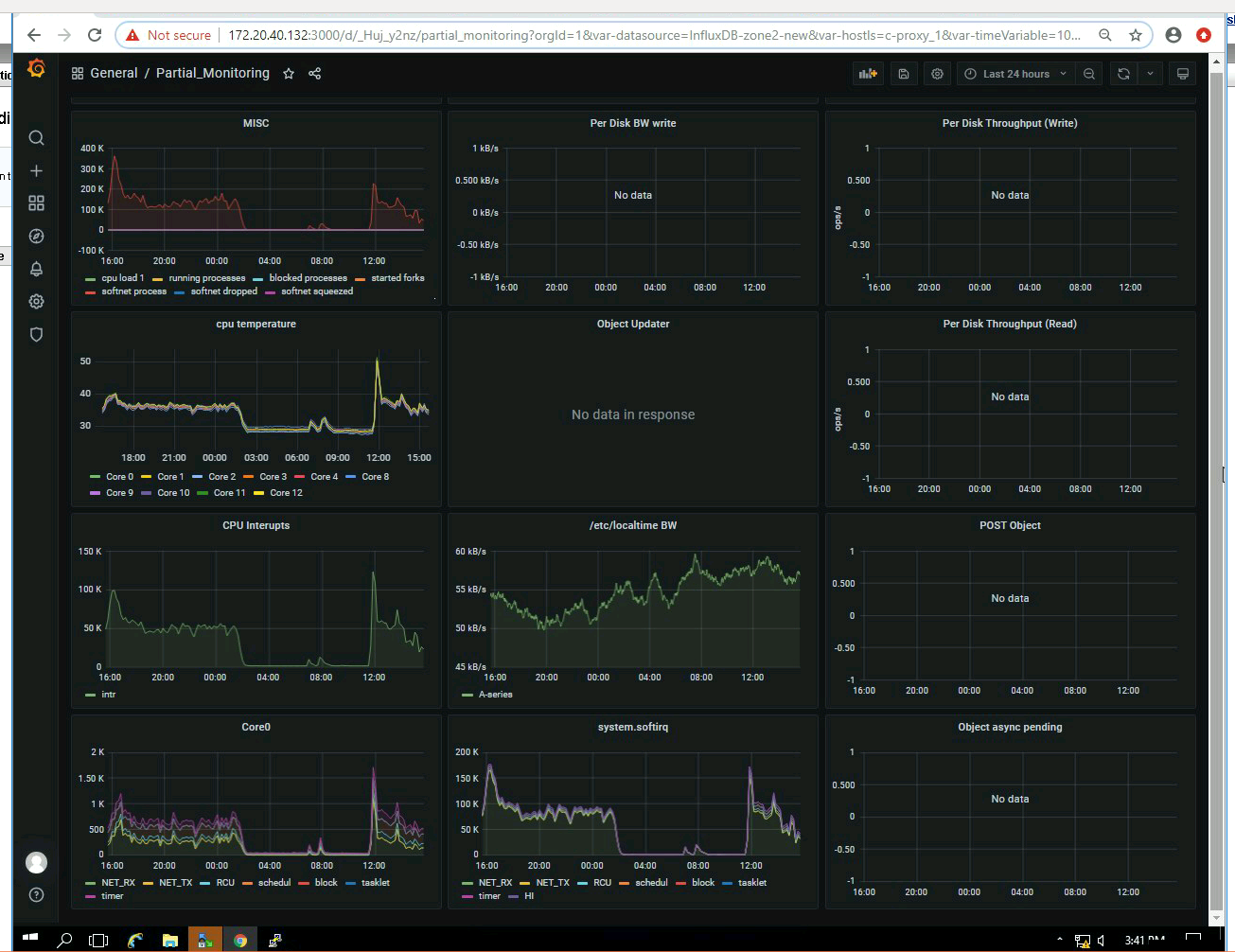
Task: Open the 'MISC' panel title menu
Action: (256, 123)
